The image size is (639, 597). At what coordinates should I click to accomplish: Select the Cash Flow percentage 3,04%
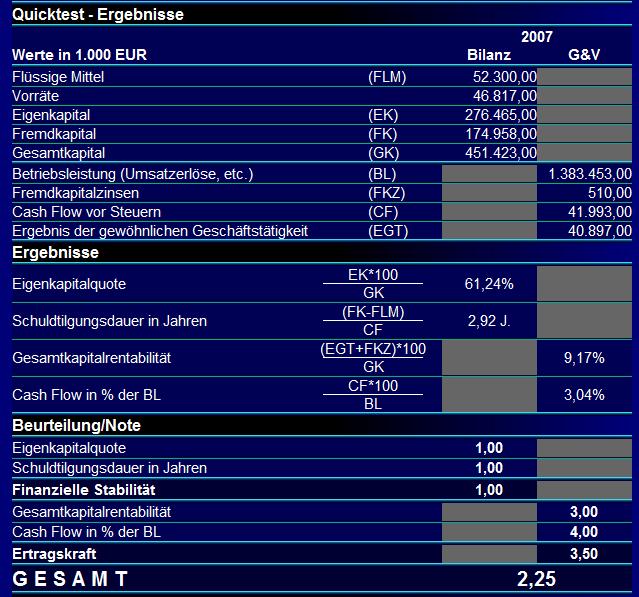(584, 394)
